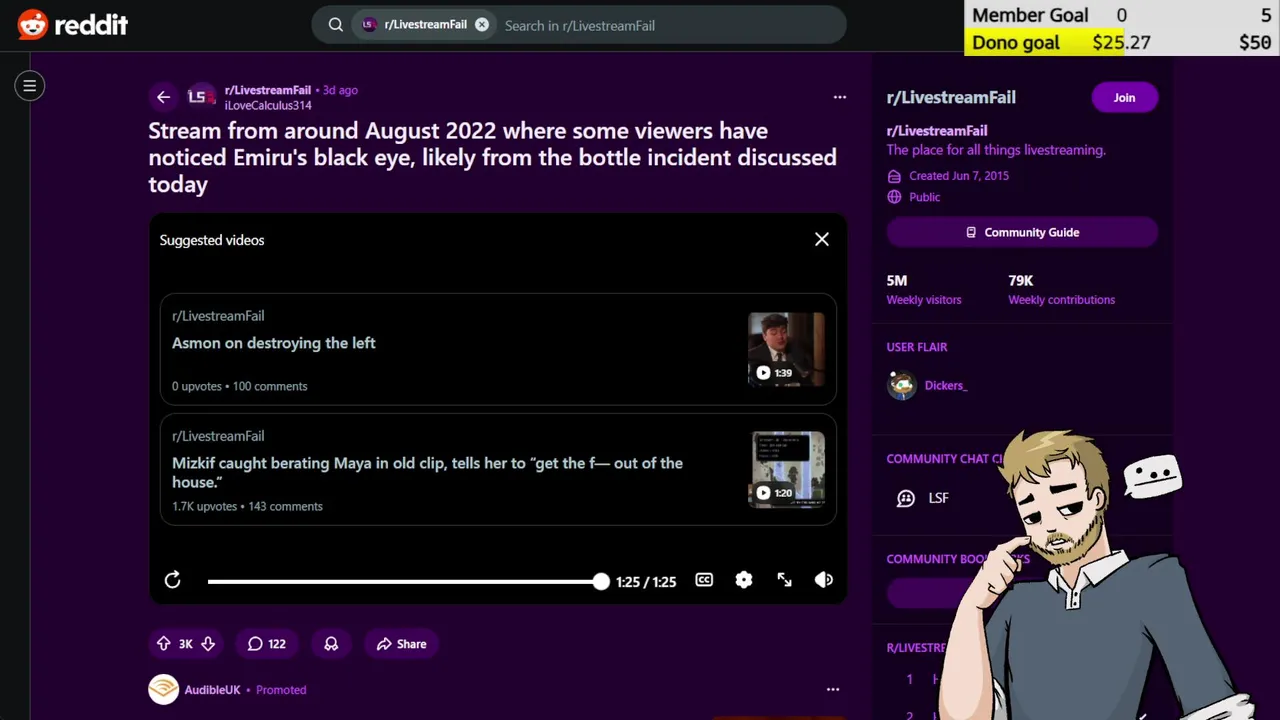Click the 3K post score count
Image resolution: width=1280 pixels, height=720 pixels.
186,644
